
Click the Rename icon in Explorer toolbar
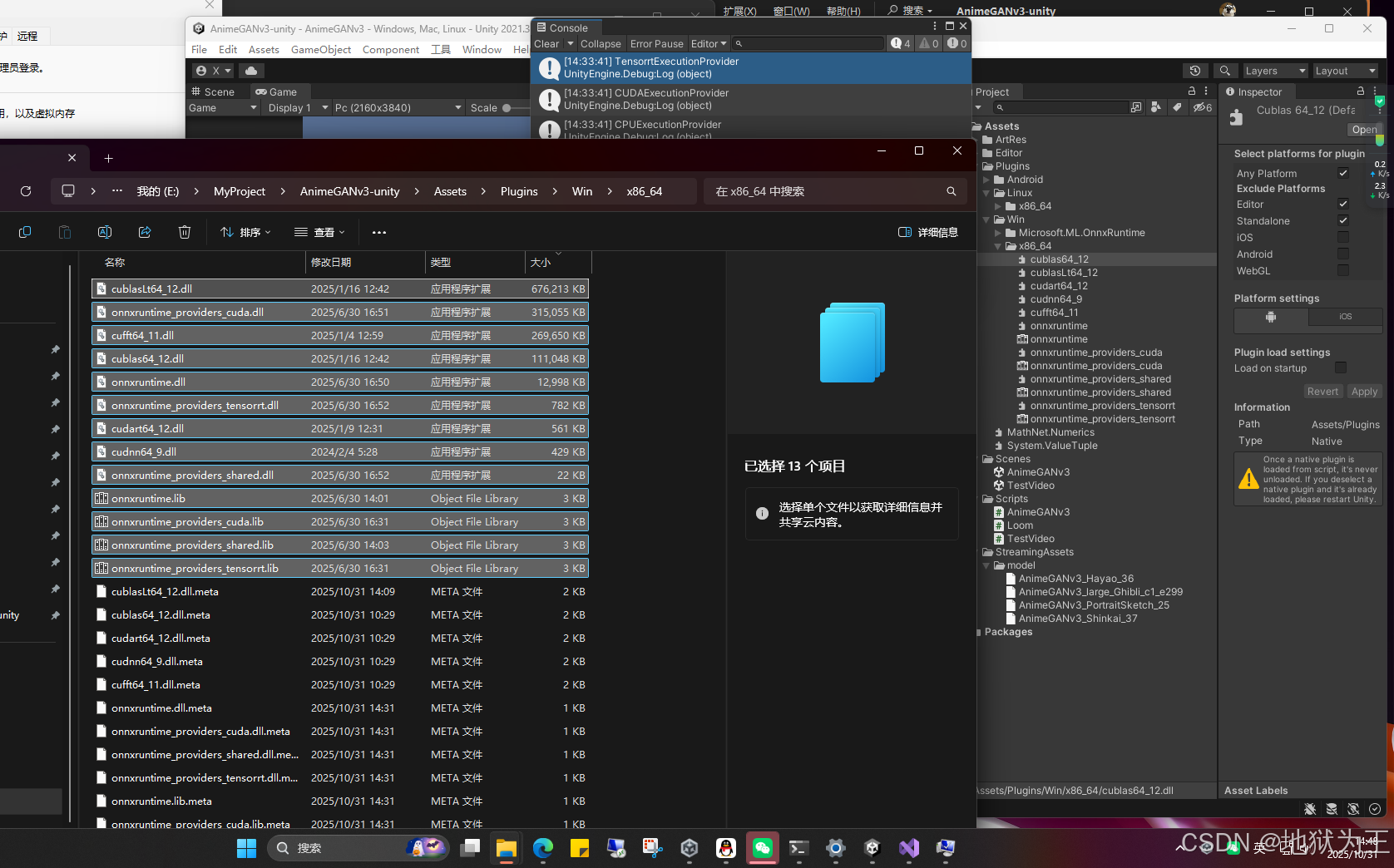click(105, 232)
